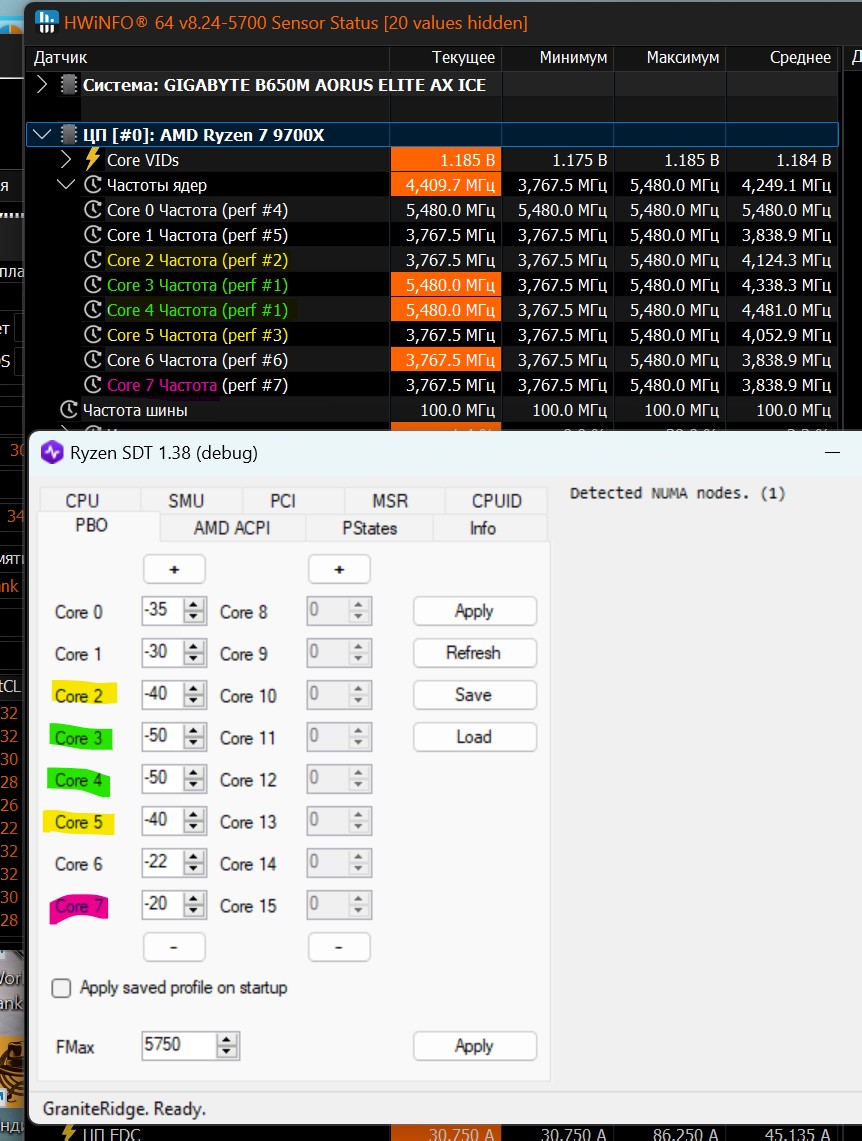Click the lightning icon beside Core VIDs
This screenshot has width=862, height=1141.
tap(92, 159)
